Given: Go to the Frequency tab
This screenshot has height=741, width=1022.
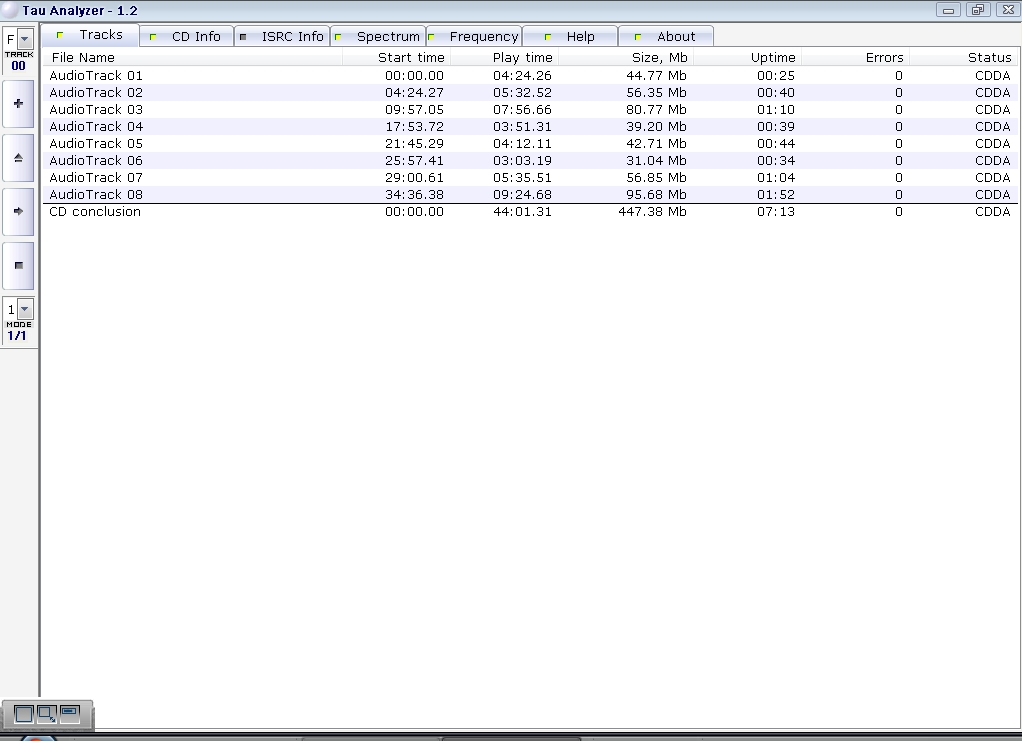Looking at the screenshot, I should pos(475,36).
